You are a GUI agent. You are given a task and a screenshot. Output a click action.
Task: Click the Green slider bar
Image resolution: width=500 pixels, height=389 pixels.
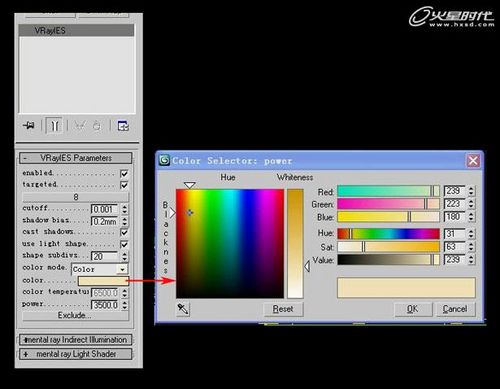coord(388,204)
